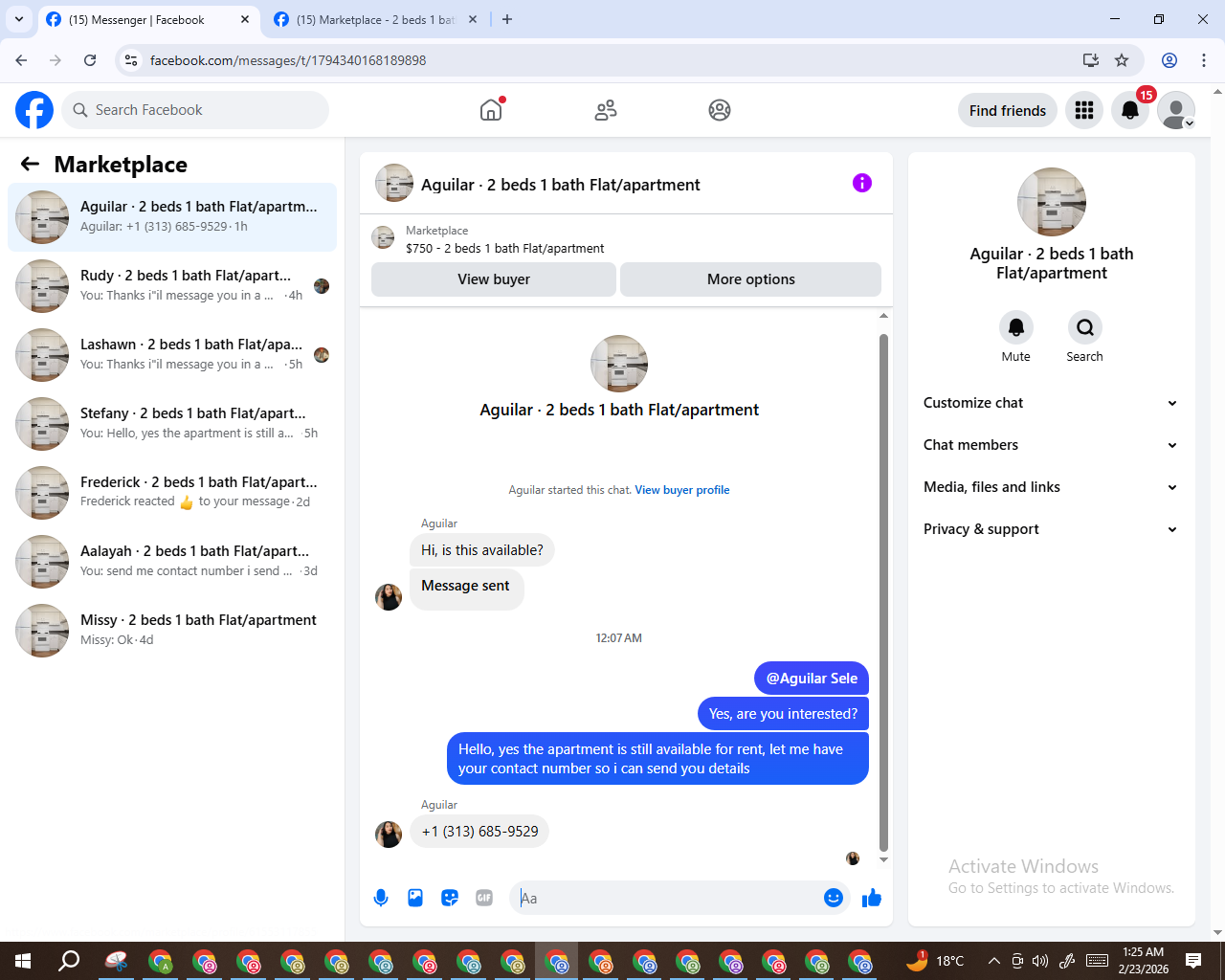
Task: Go back with browser back arrow
Action: tap(21, 60)
